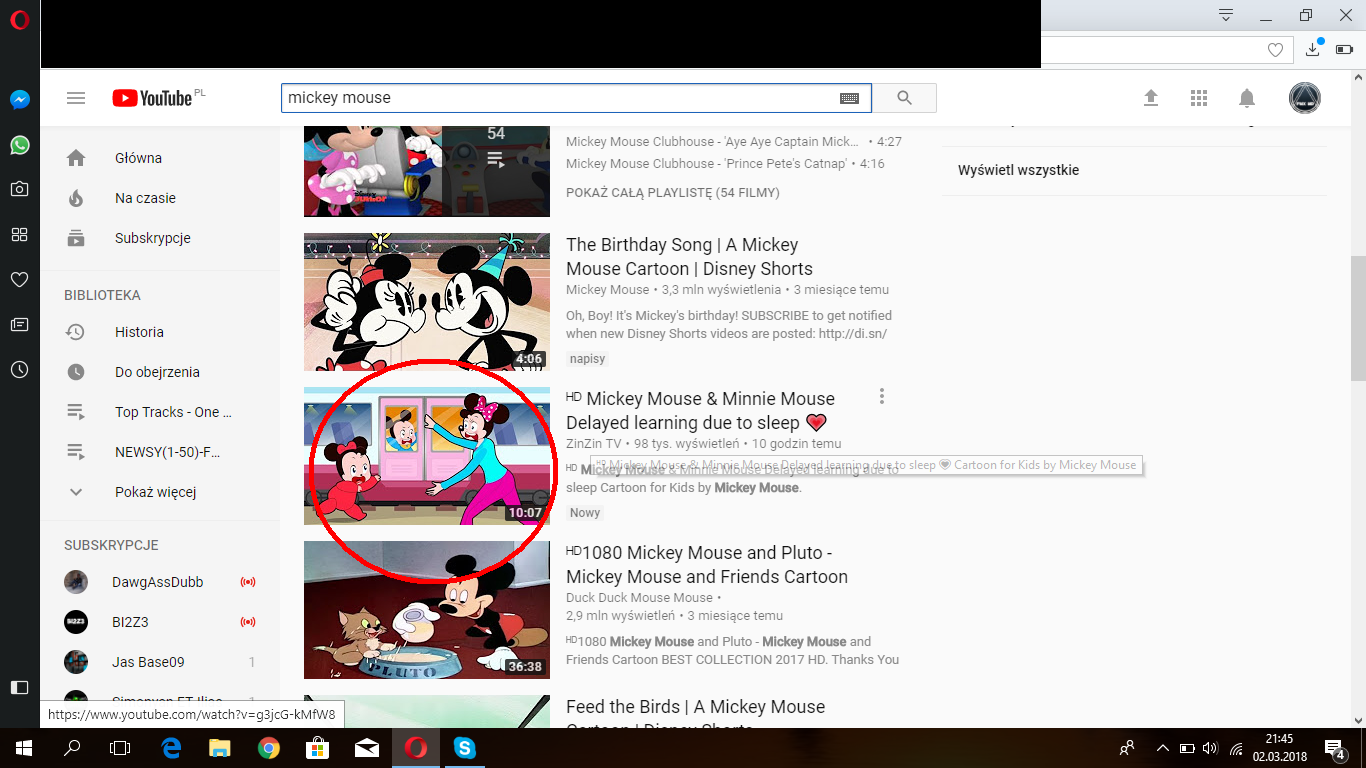Open the on-screen keyboard icon in search
Screen dimensions: 1366x768
click(849, 98)
